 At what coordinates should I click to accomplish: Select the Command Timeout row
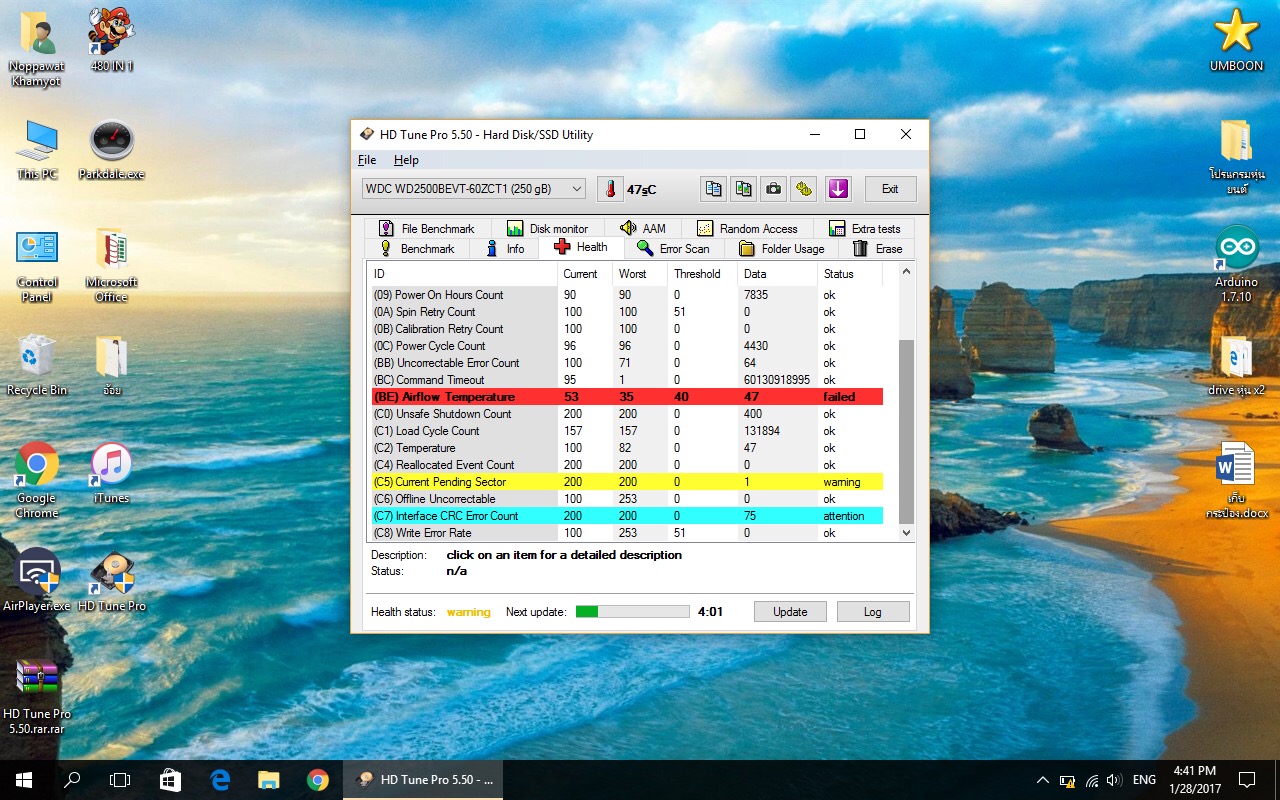626,380
